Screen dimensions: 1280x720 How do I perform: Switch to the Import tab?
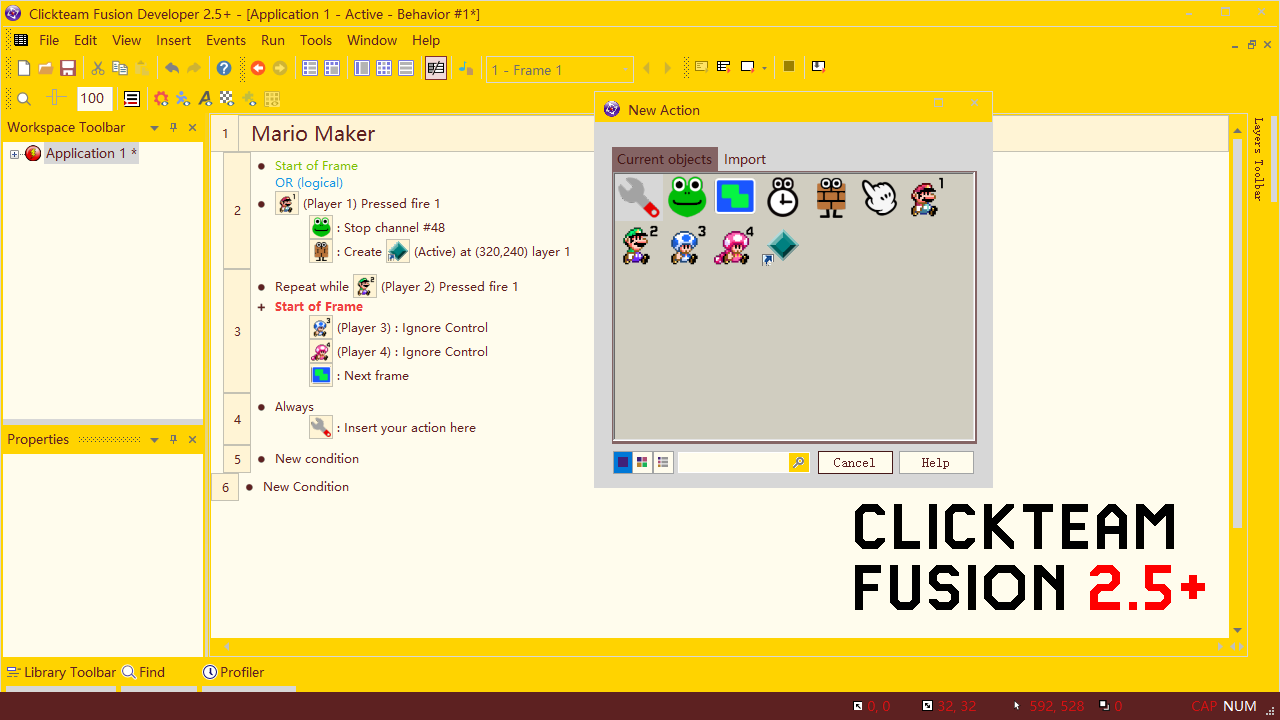pos(745,159)
